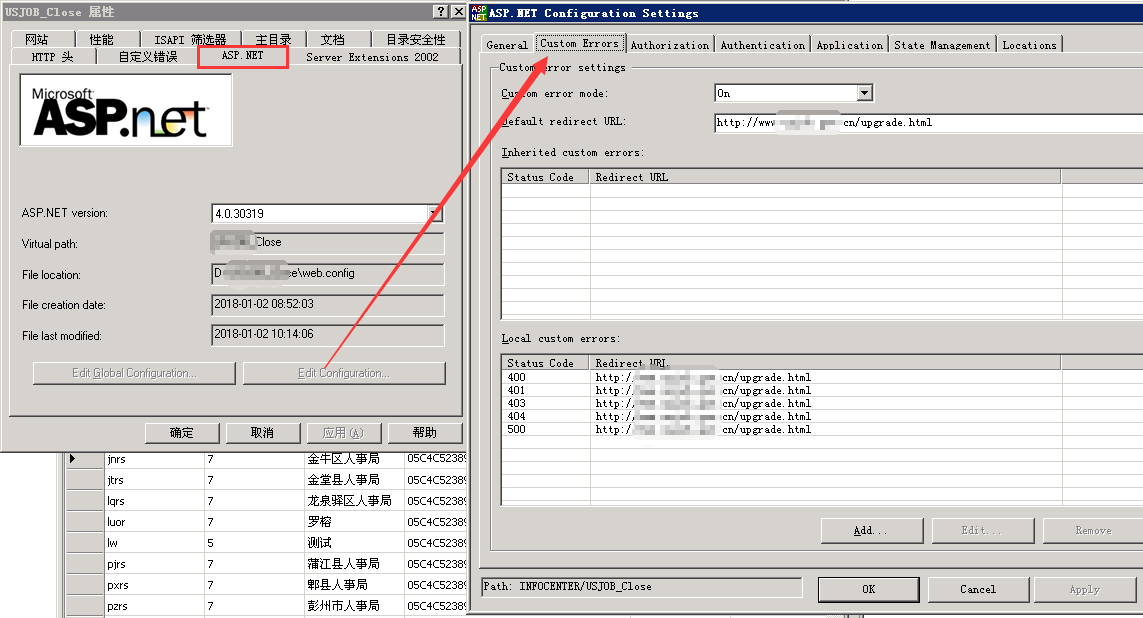Click the Add... button
1143x618 pixels.
click(x=872, y=531)
